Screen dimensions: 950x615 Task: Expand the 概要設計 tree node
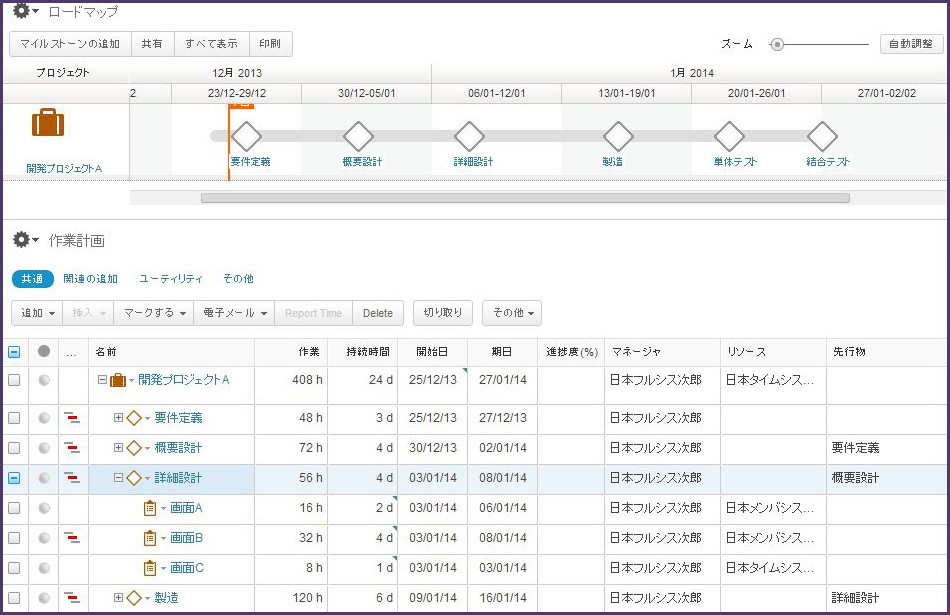(118, 448)
